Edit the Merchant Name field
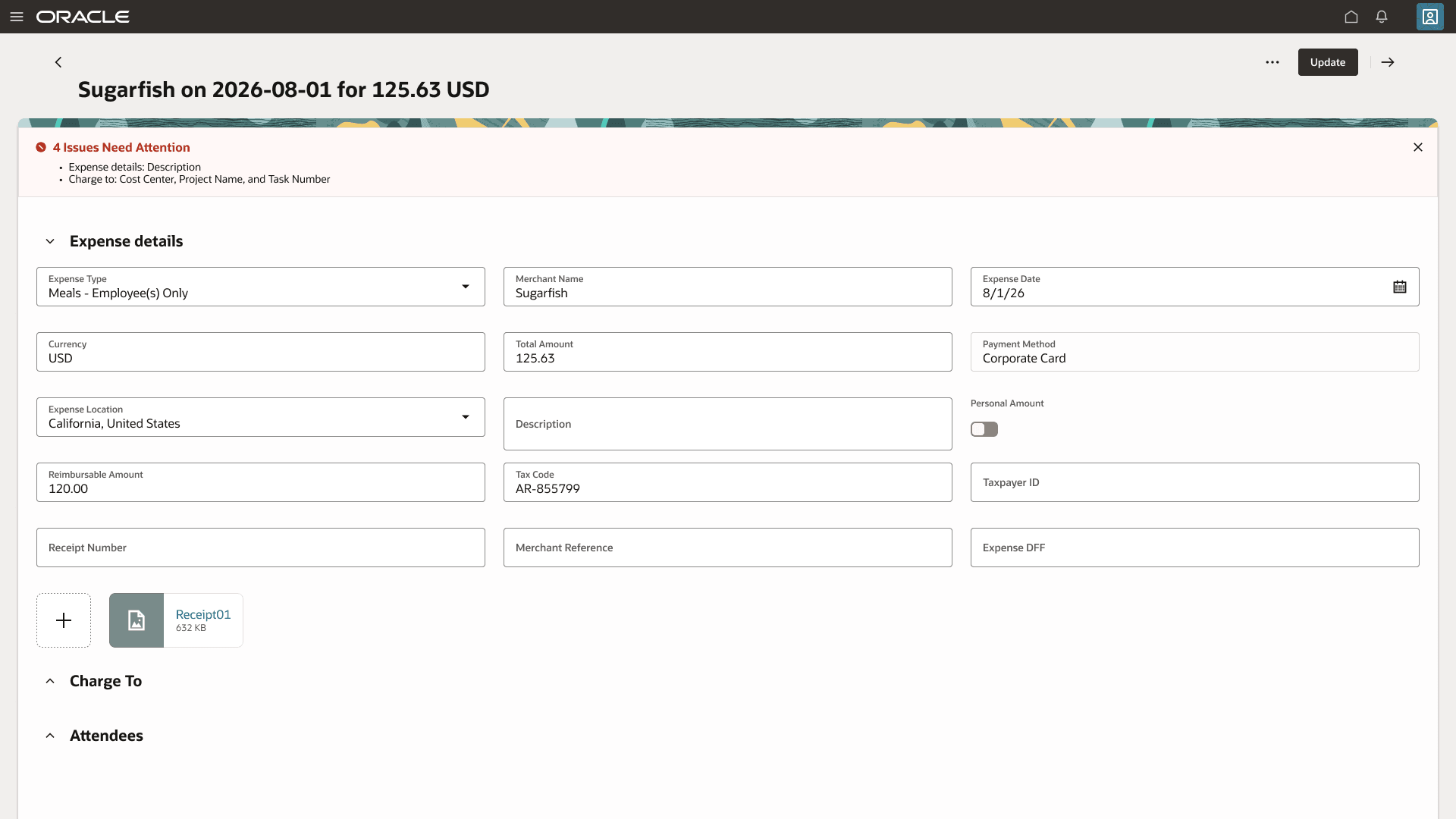Image resolution: width=1456 pixels, height=819 pixels. click(x=728, y=287)
